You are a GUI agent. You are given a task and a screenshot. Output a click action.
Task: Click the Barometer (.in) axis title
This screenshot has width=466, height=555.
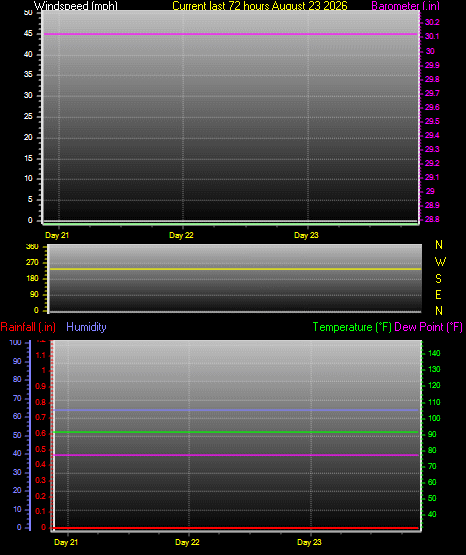click(x=405, y=6)
